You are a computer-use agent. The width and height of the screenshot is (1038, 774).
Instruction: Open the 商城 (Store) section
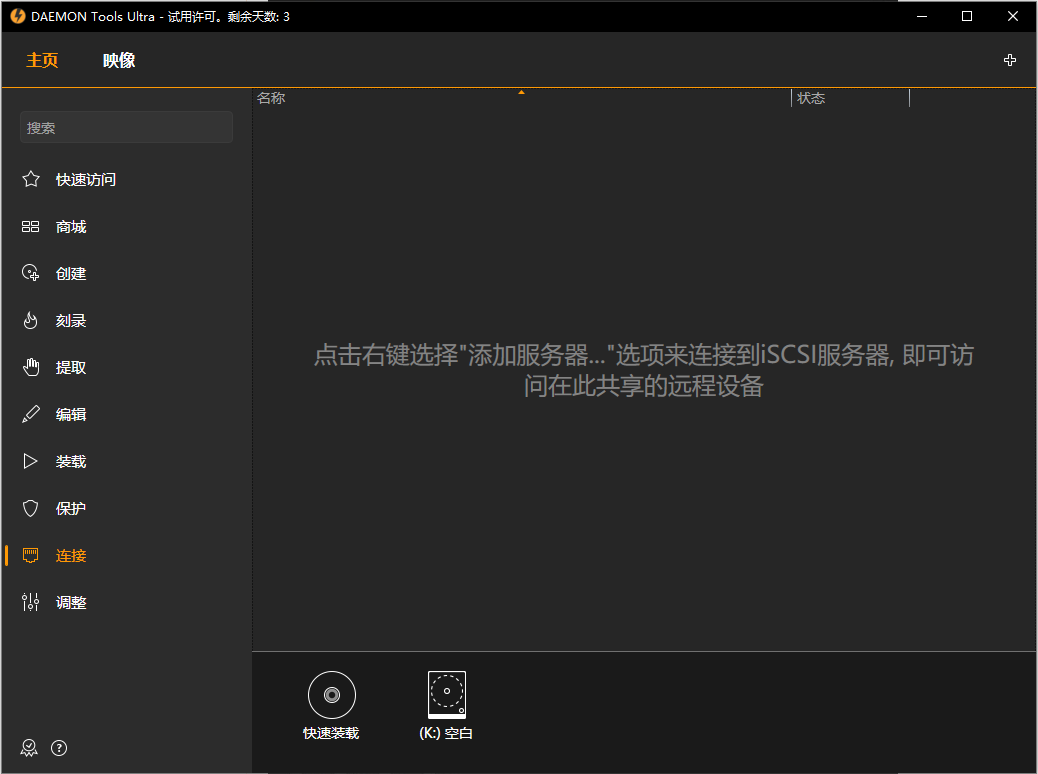(70, 226)
